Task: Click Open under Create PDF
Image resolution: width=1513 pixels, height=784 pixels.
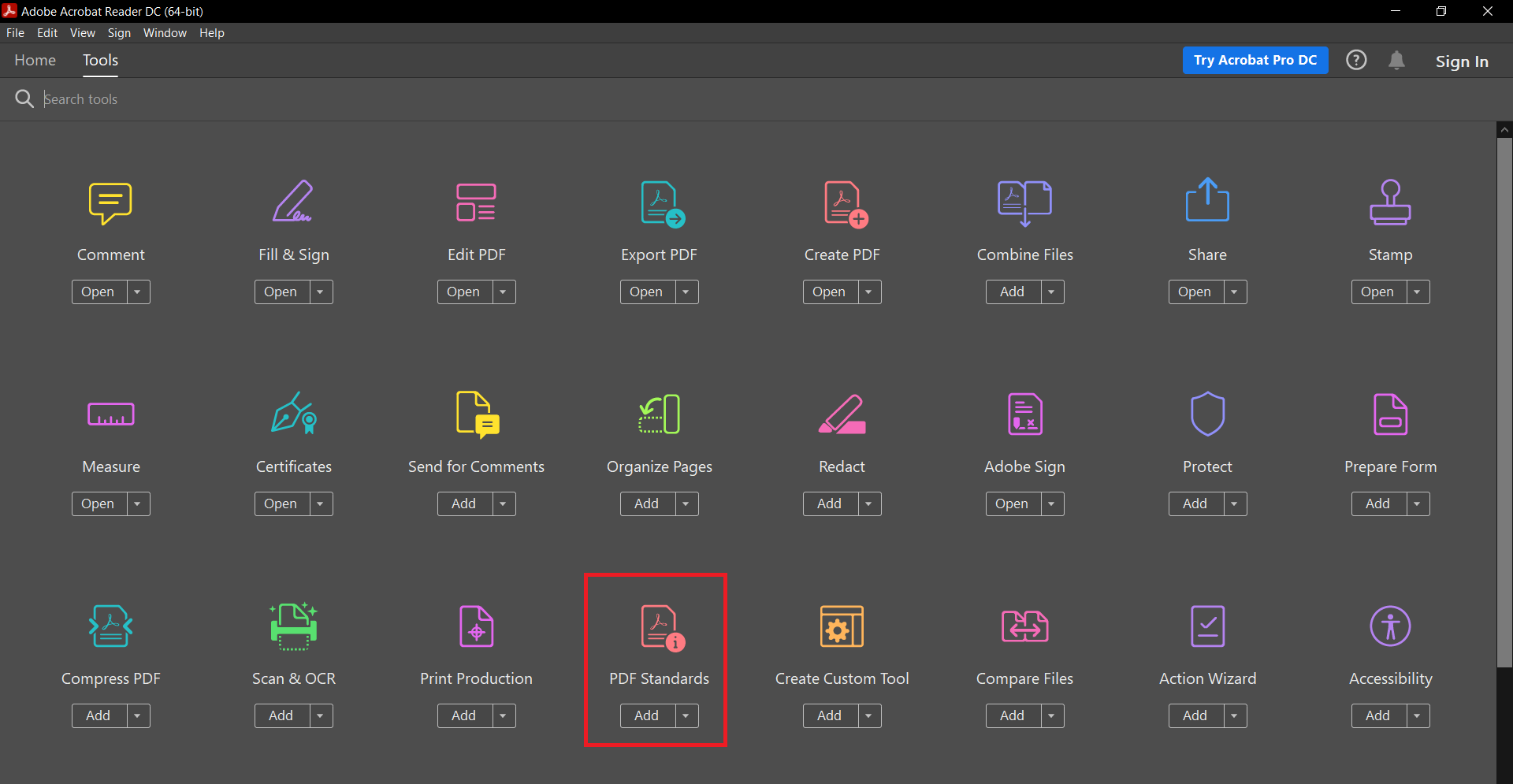Action: [x=830, y=292]
